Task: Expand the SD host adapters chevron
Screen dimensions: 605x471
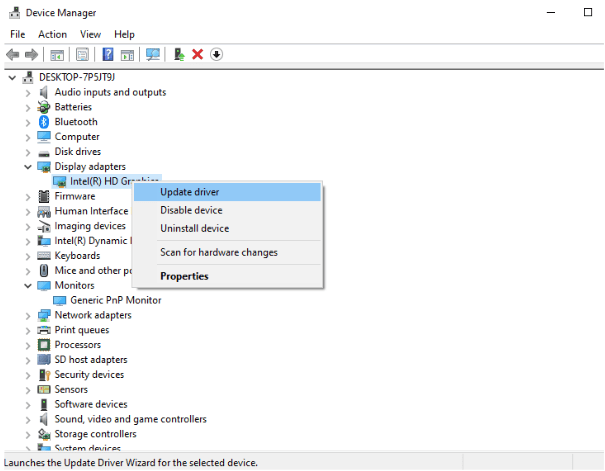Action: coord(28,360)
